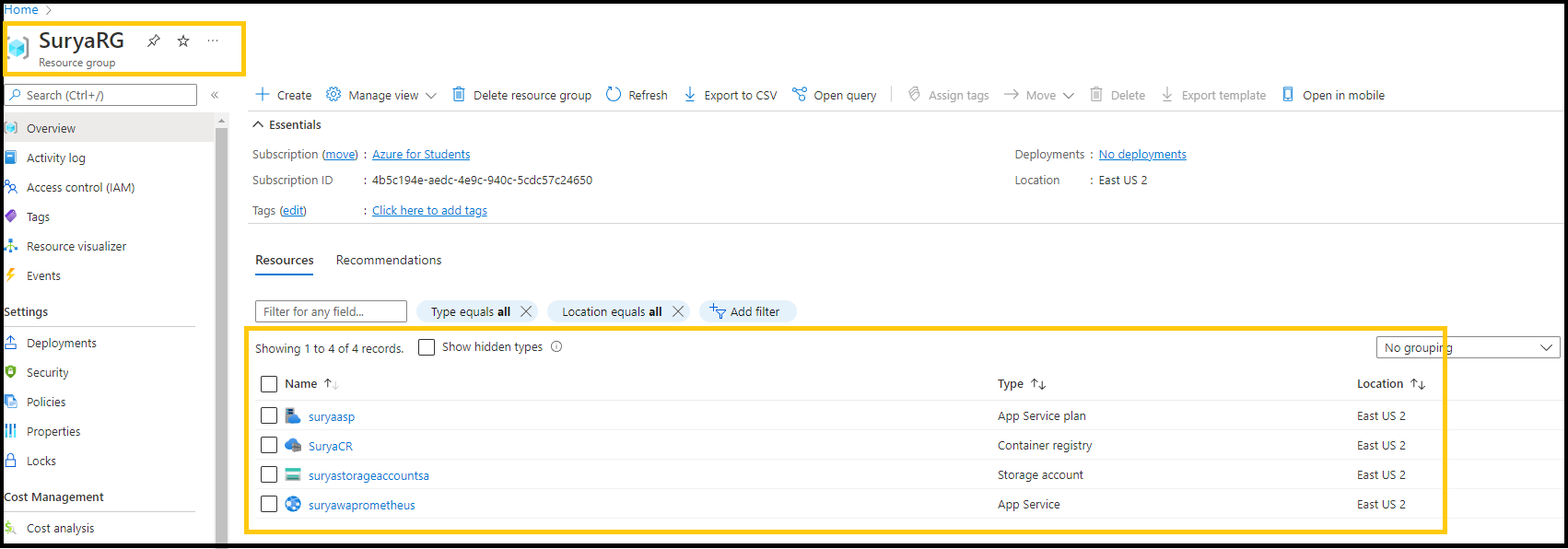
Task: Open Overview in the sidebar
Action: click(x=108, y=128)
